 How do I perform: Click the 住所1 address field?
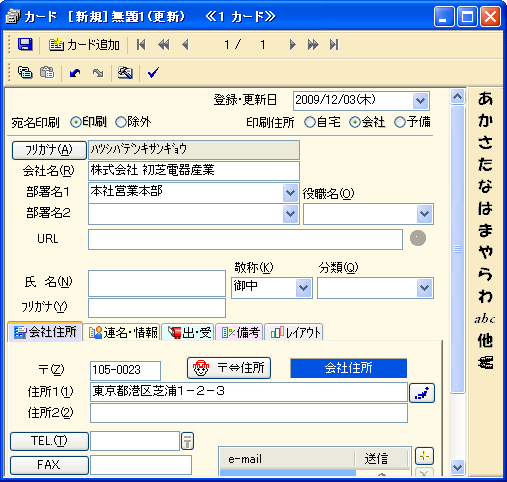point(249,392)
